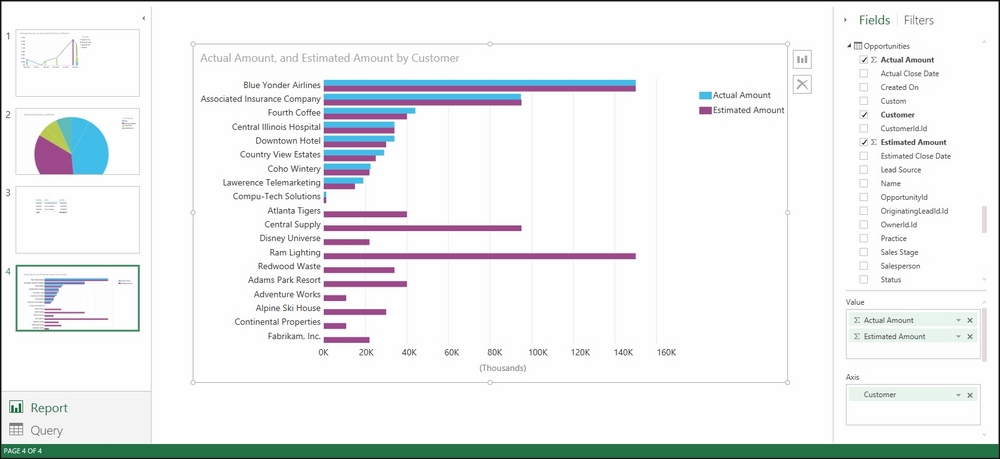The width and height of the screenshot is (1000, 459).
Task: Click the PAGE 4 OF 4 status text
Action: pyautogui.click(x=22, y=451)
